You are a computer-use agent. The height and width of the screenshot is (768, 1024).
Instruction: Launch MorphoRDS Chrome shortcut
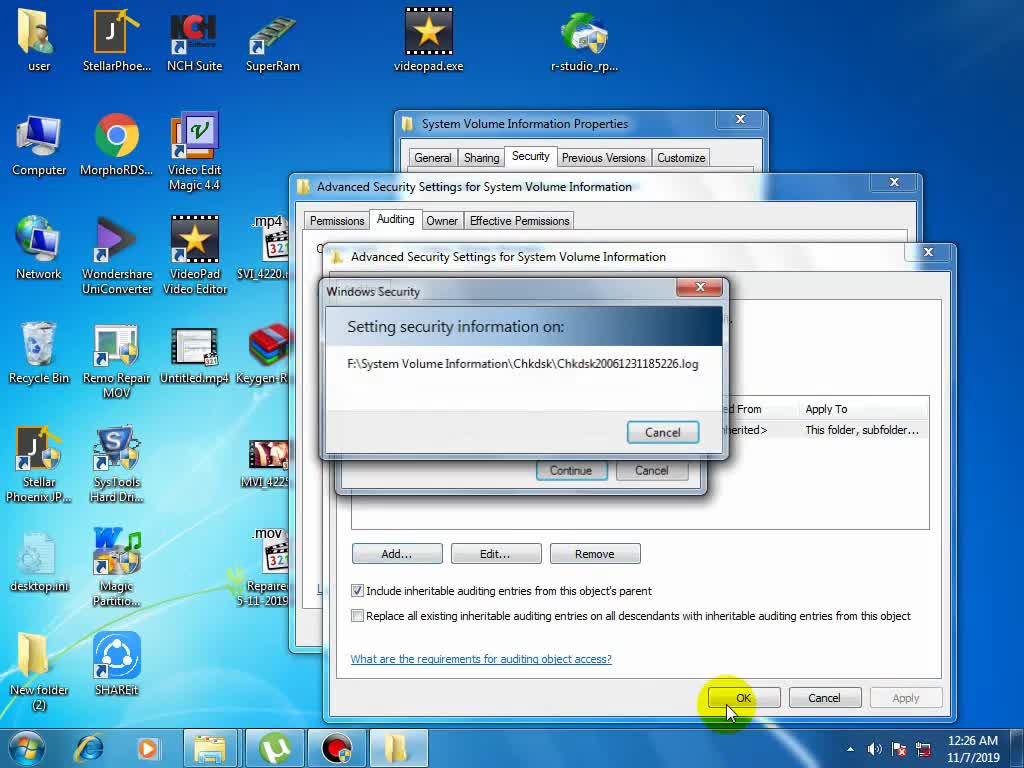tap(116, 145)
